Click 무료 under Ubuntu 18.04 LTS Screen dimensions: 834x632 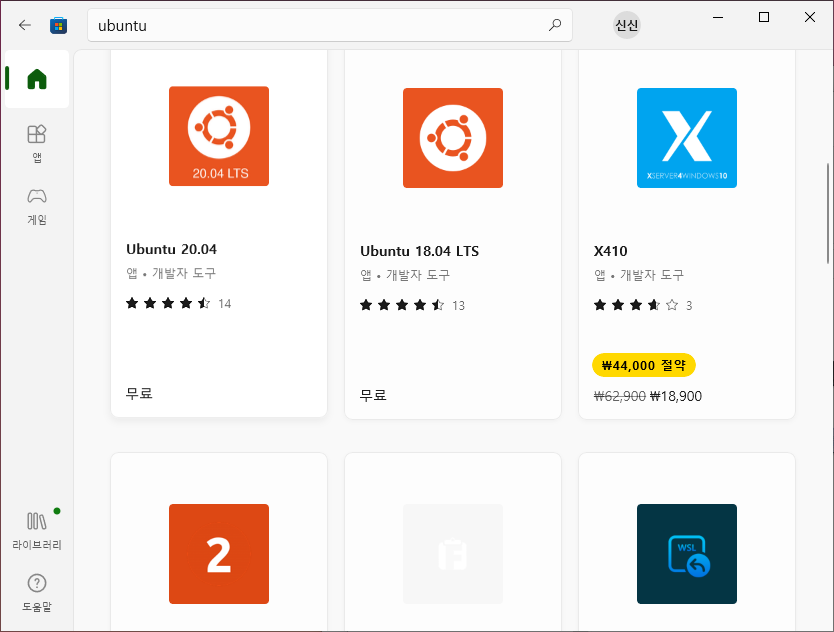373,395
